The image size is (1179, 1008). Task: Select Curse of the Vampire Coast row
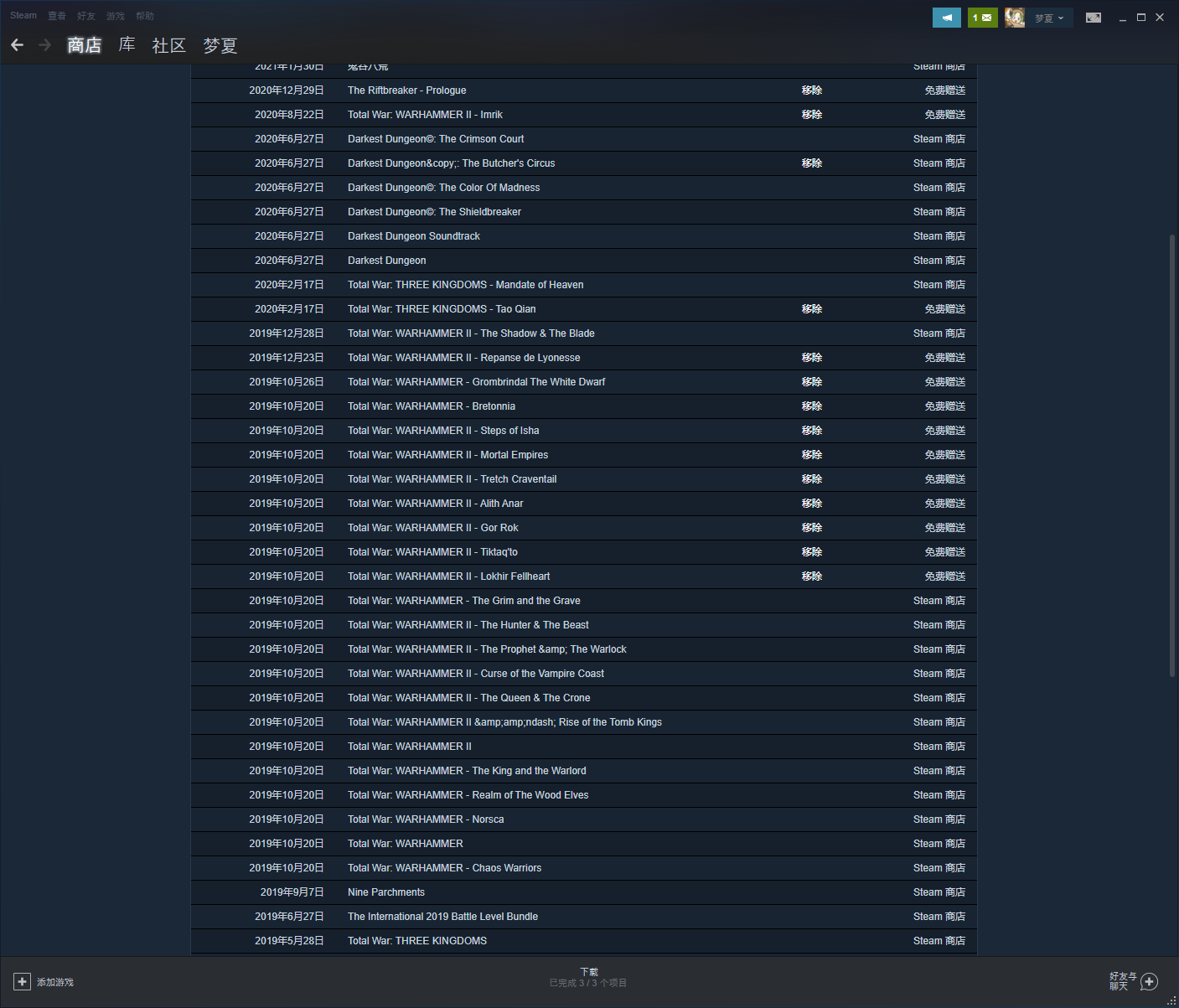584,674
